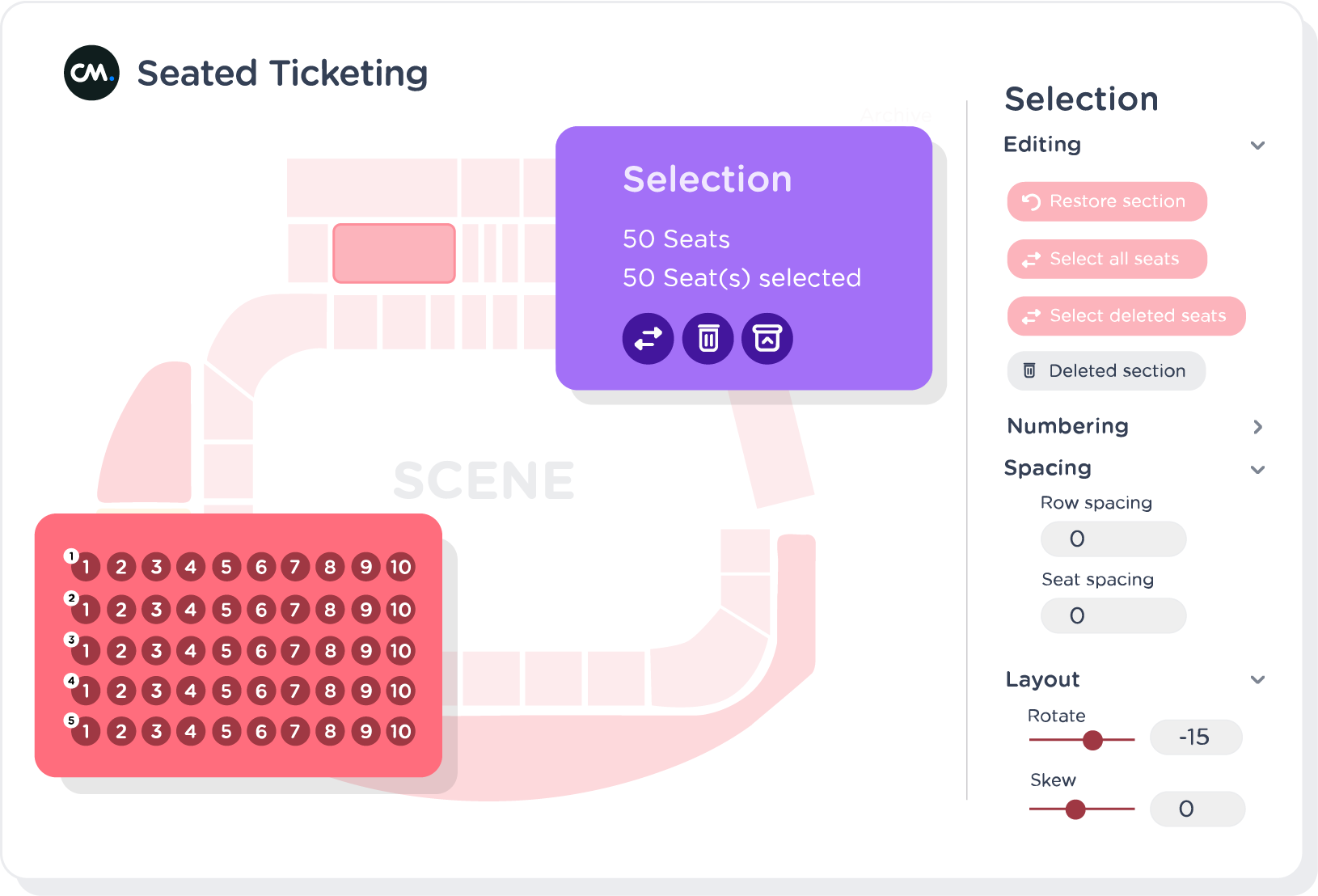Click the undo icon on Restore section
This screenshot has height=896, width=1318.
point(1031,201)
